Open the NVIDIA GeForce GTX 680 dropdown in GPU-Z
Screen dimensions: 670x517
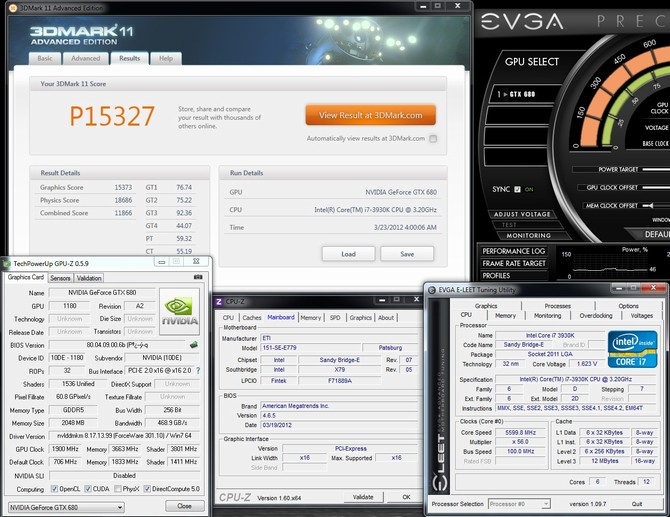coord(66,507)
